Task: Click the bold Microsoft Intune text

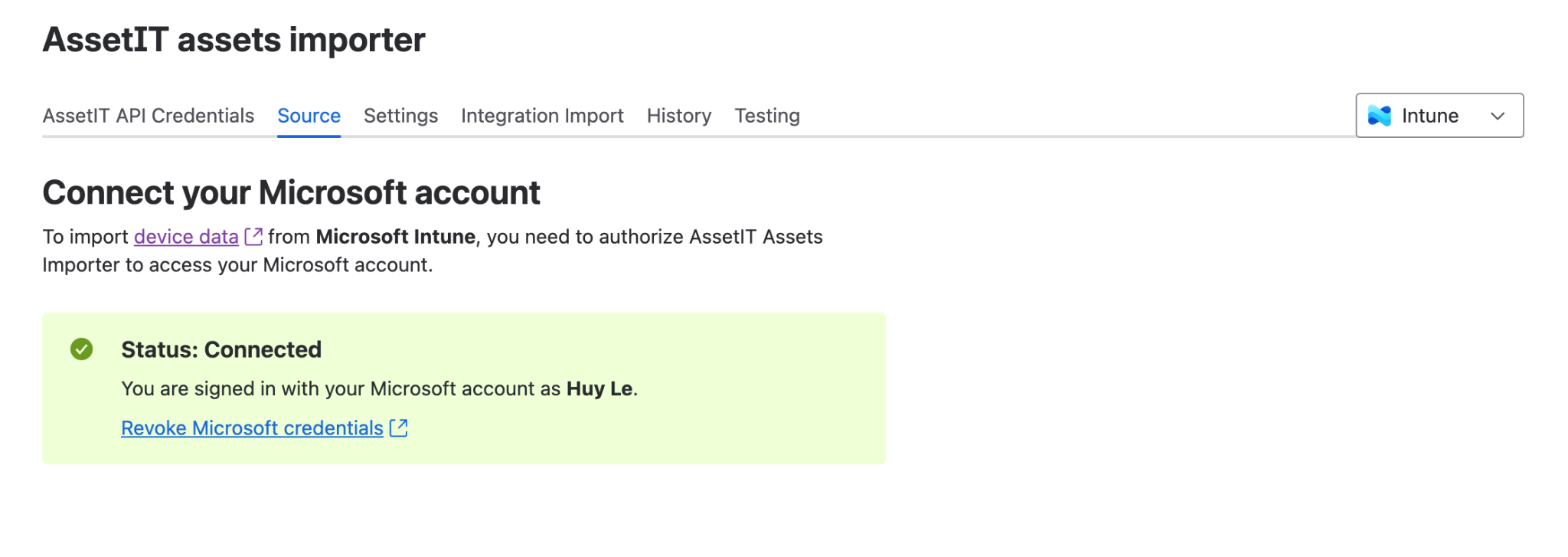Action: point(395,237)
